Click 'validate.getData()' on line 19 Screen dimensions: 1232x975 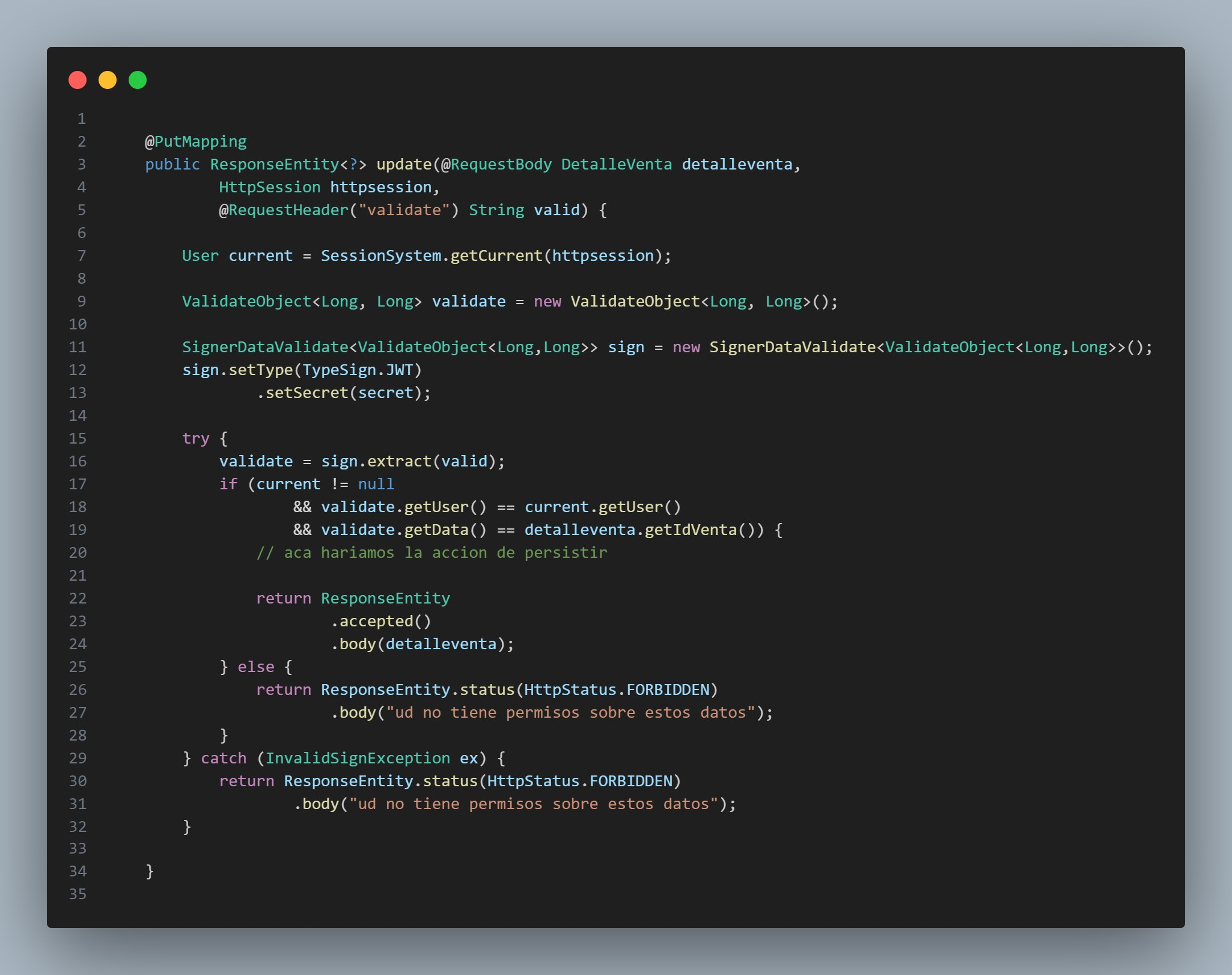point(404,530)
